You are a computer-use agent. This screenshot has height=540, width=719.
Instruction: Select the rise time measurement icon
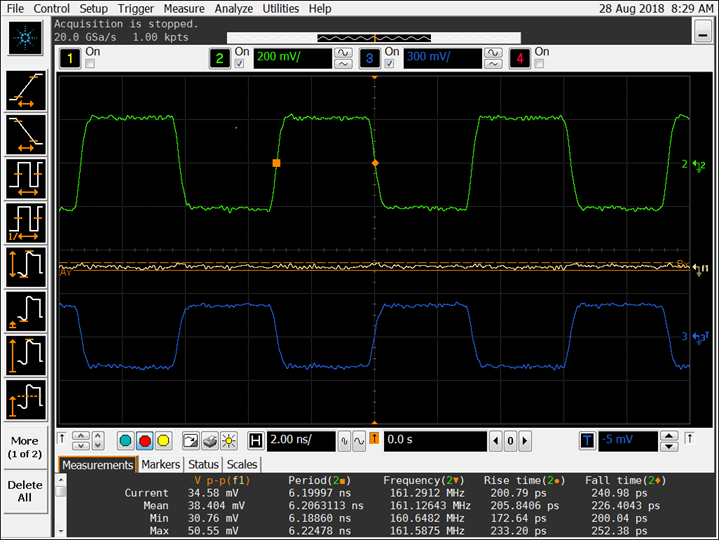click(26, 90)
